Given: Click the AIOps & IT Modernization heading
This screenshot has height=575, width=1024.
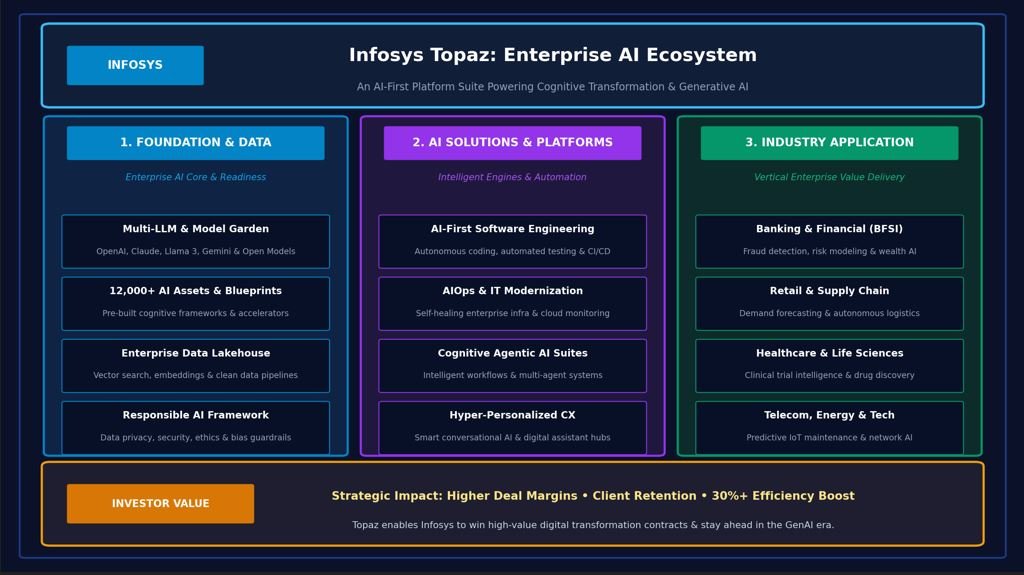Looking at the screenshot, I should point(513,291).
